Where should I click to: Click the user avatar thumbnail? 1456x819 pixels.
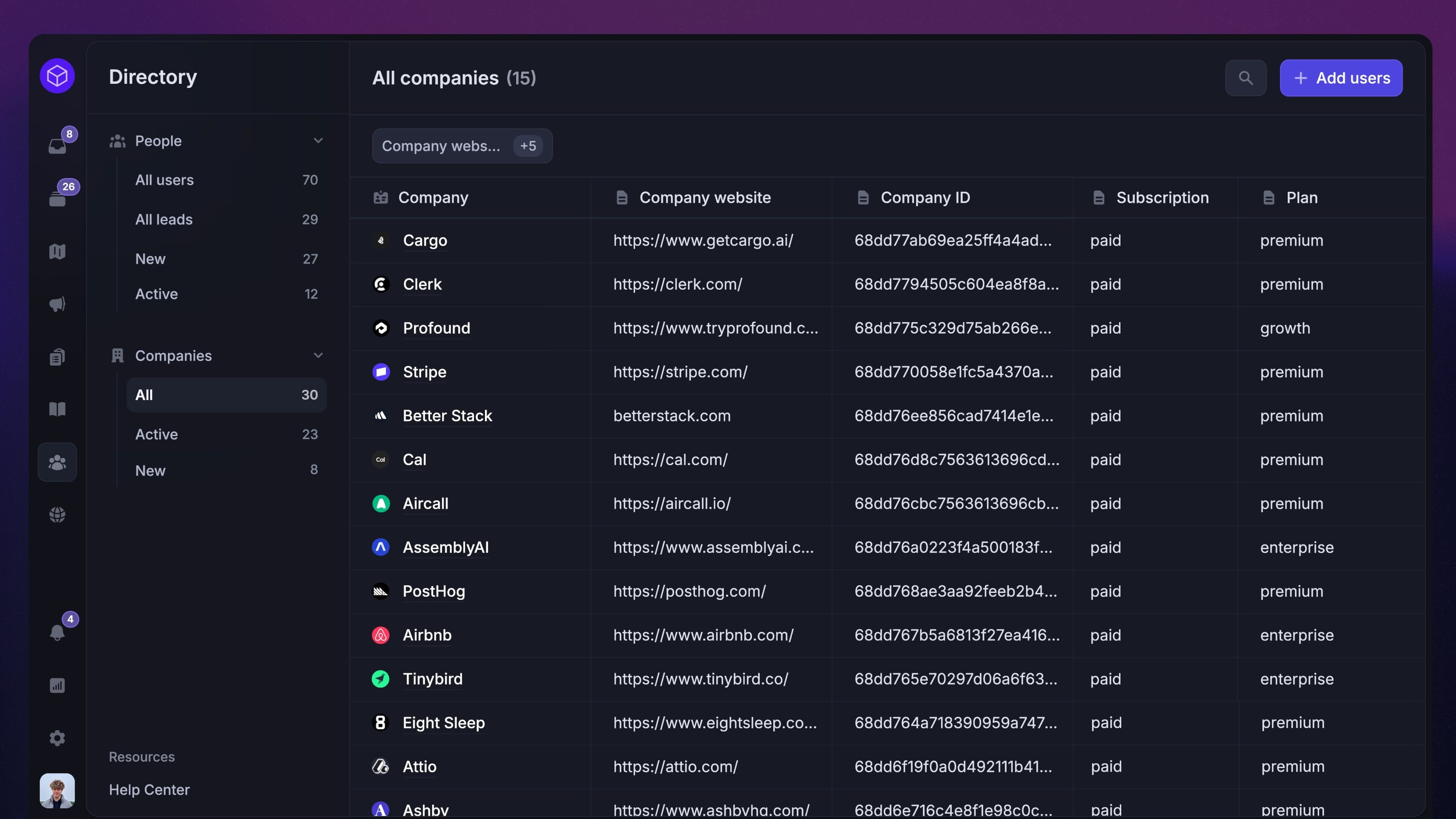pos(58,790)
